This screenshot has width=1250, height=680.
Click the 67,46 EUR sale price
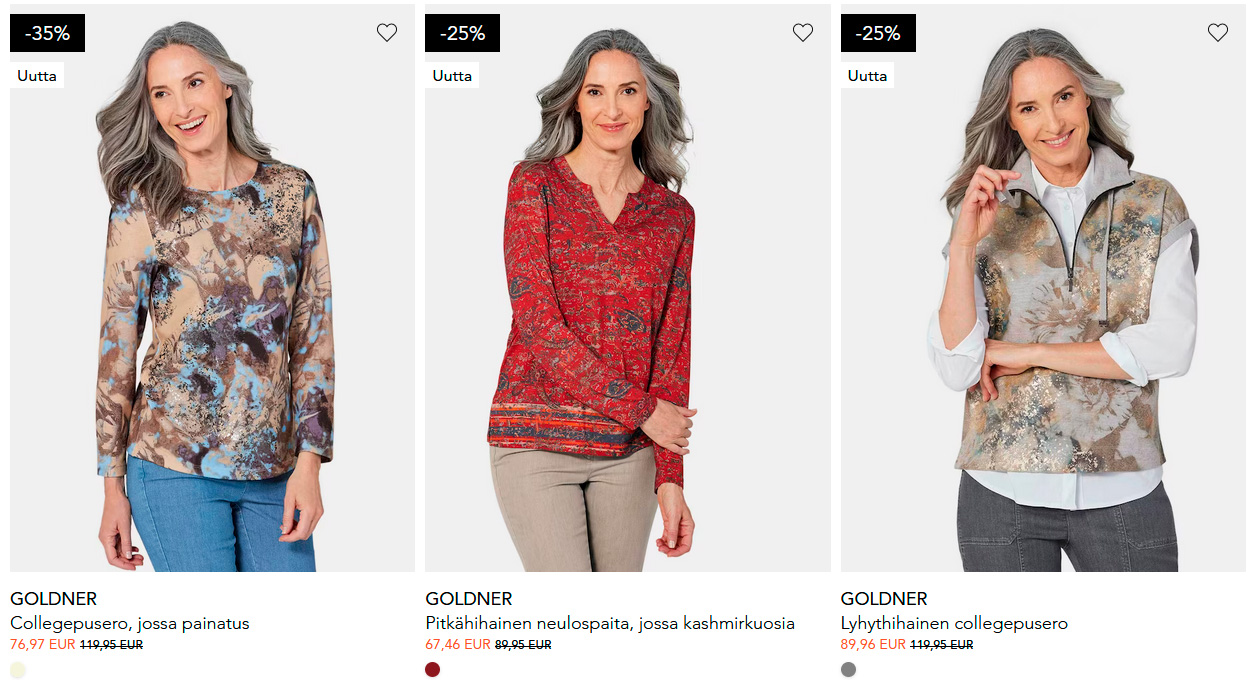click(458, 645)
